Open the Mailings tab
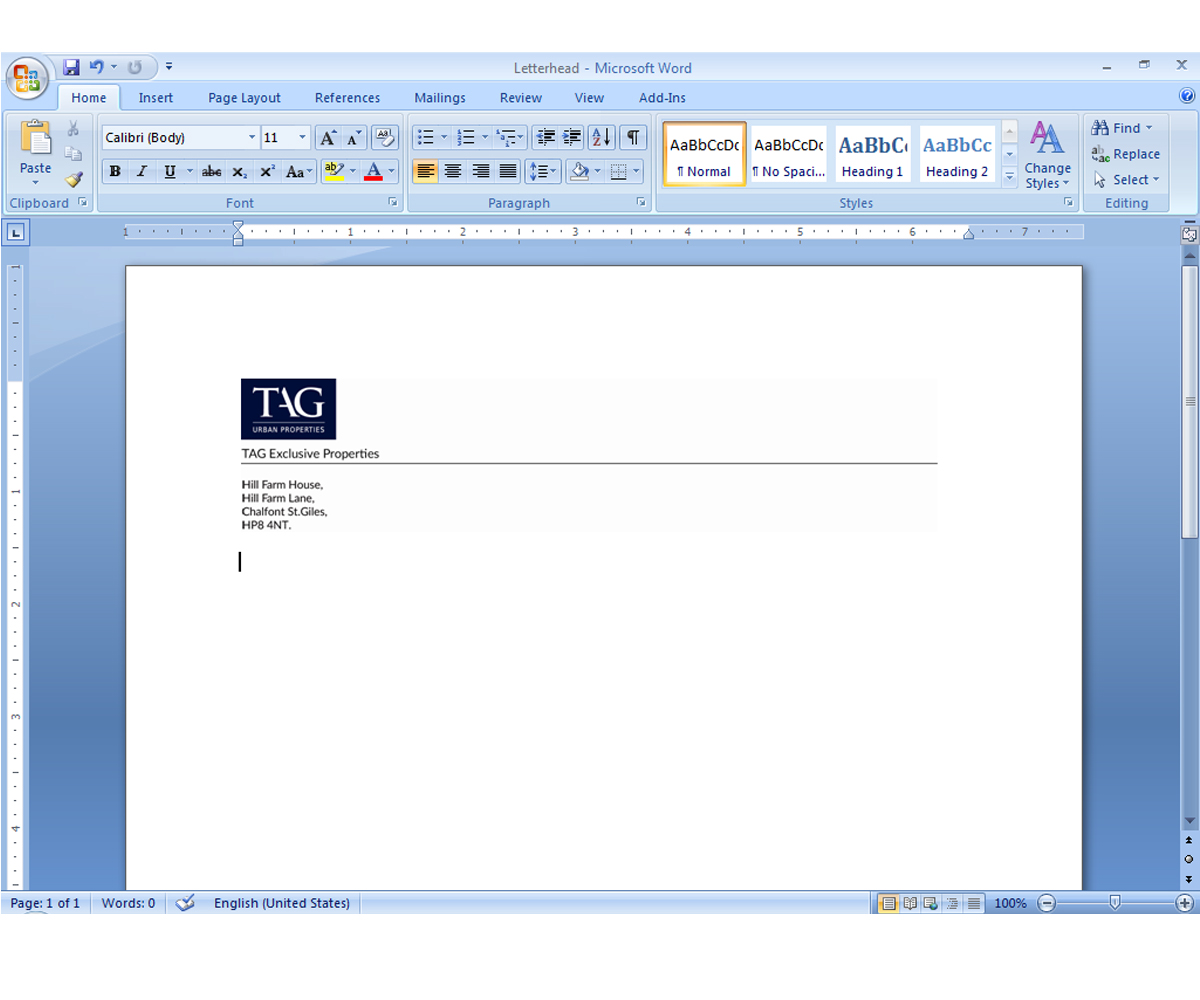Screen dimensions: 1200x1000 pos(440,98)
